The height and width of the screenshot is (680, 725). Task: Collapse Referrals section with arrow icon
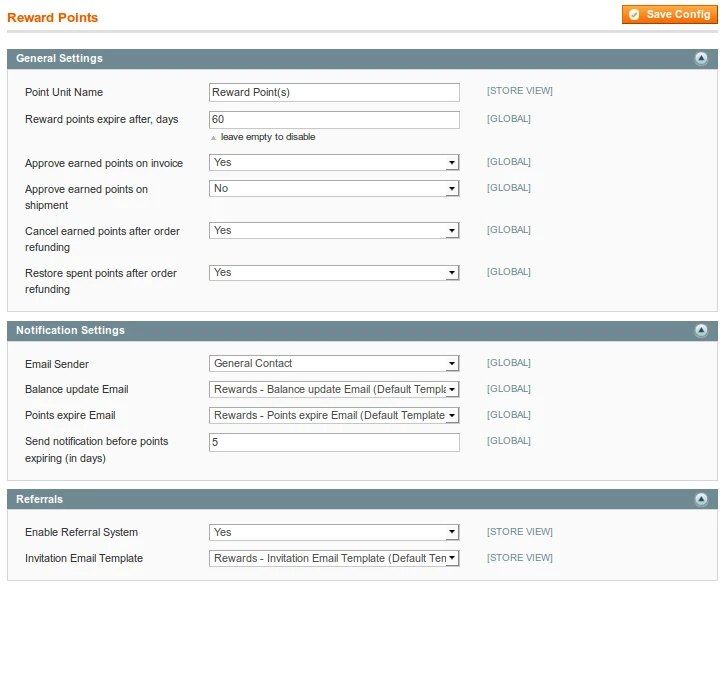(701, 499)
